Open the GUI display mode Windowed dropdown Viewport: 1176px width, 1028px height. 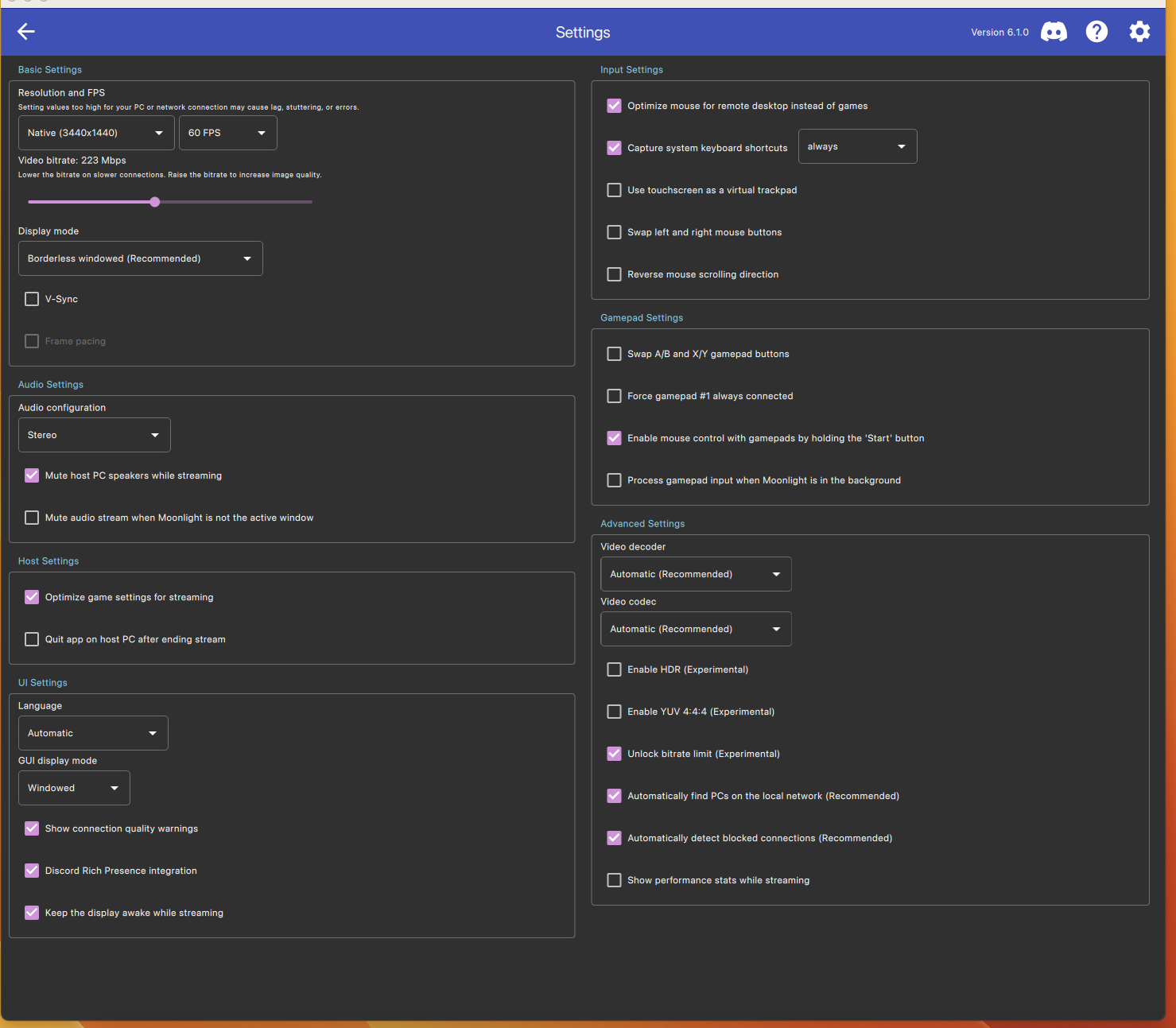[74, 788]
